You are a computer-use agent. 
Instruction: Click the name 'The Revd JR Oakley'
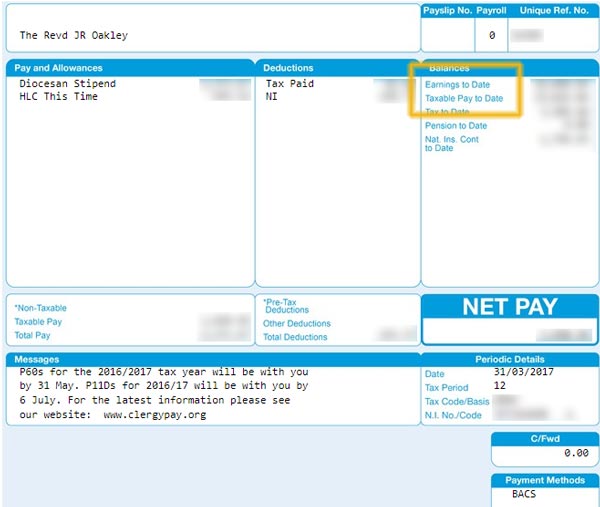[x=73, y=35]
